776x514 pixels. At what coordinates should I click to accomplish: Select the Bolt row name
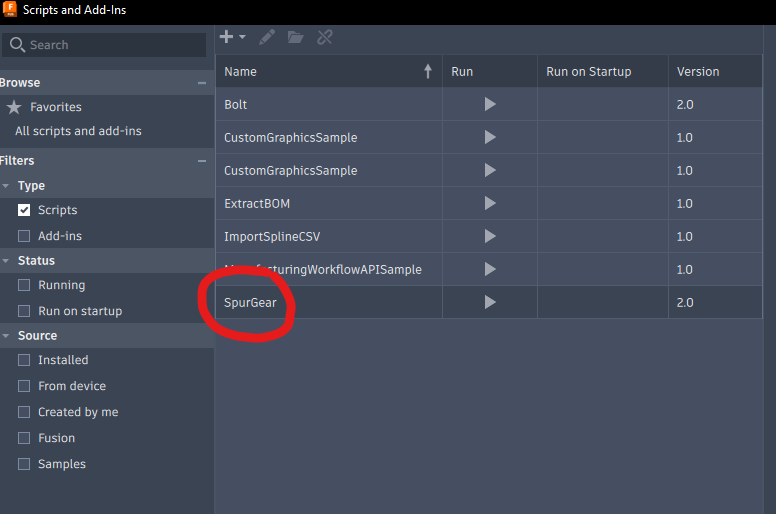[236, 104]
